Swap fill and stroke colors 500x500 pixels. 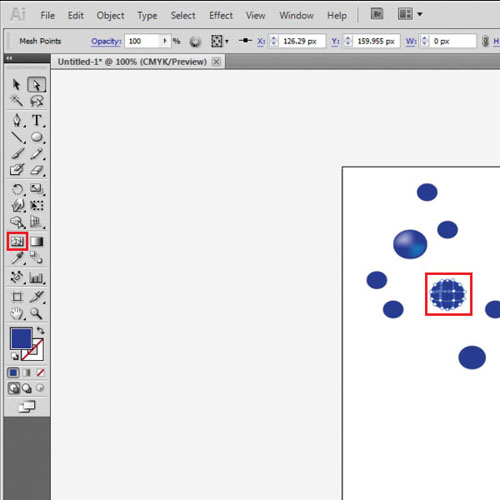pos(40,331)
